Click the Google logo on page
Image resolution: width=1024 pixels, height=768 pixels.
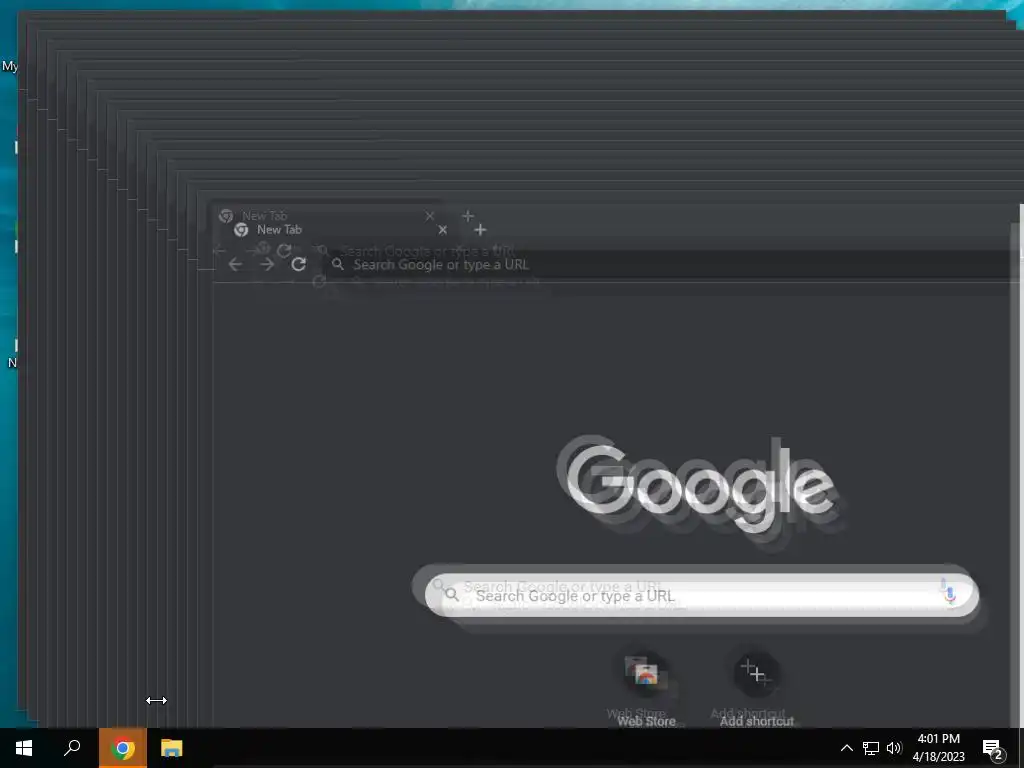point(700,487)
